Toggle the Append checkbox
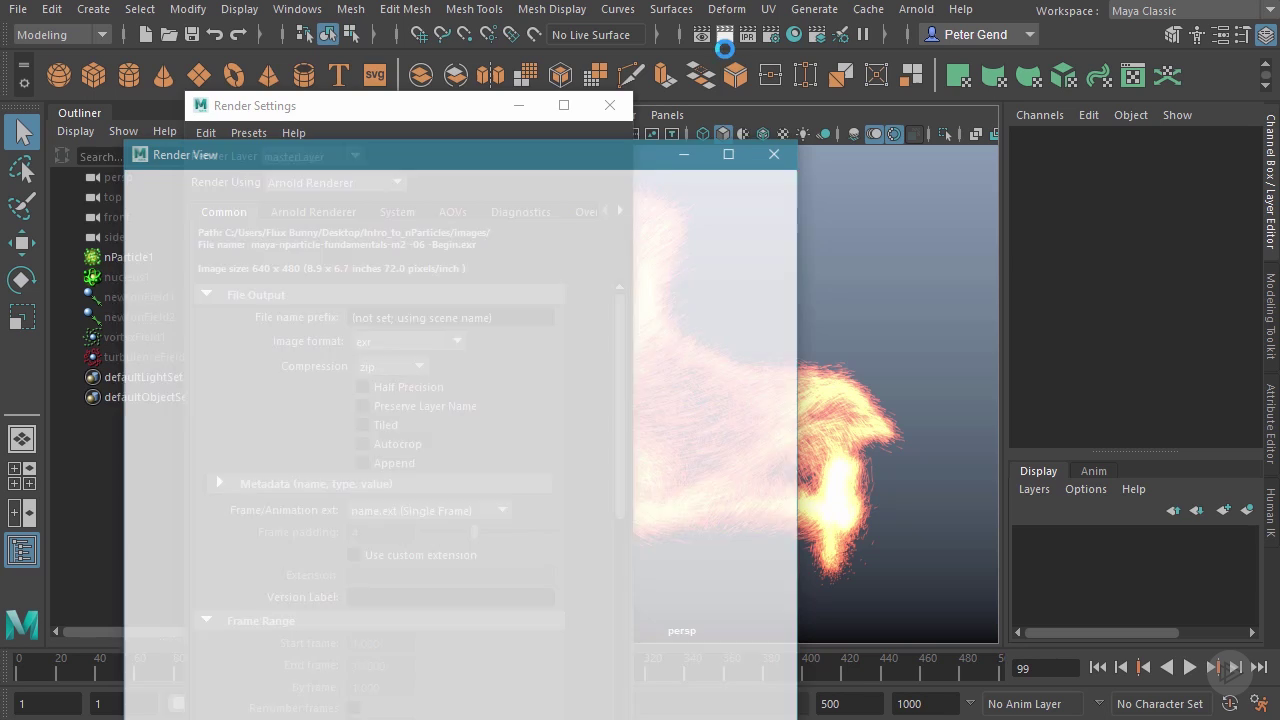 (363, 463)
